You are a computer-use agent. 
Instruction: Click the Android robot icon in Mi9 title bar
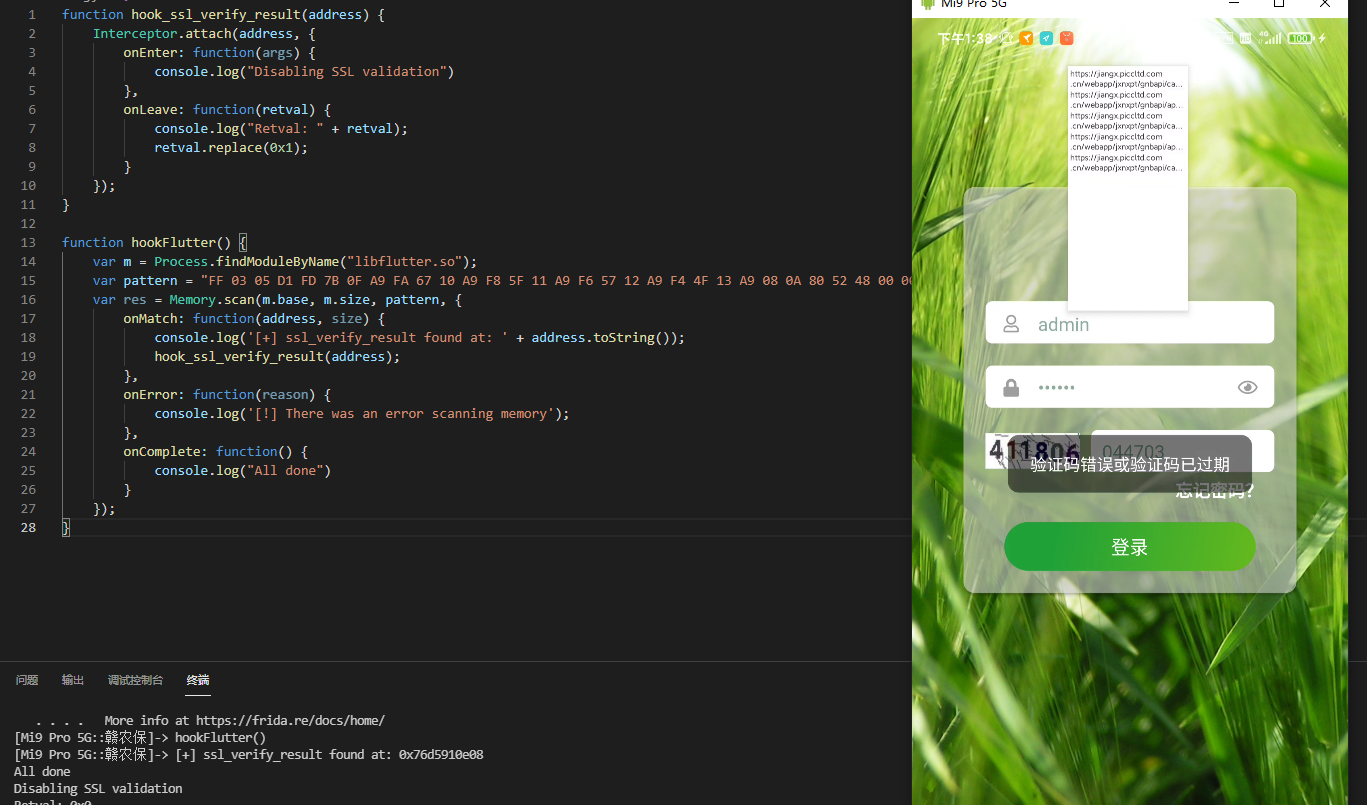(x=927, y=4)
